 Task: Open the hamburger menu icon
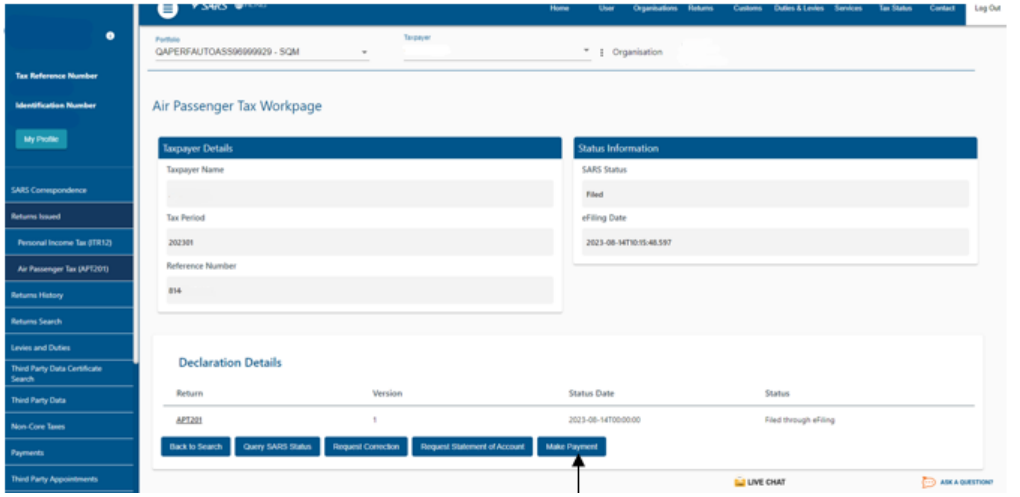tap(168, 9)
